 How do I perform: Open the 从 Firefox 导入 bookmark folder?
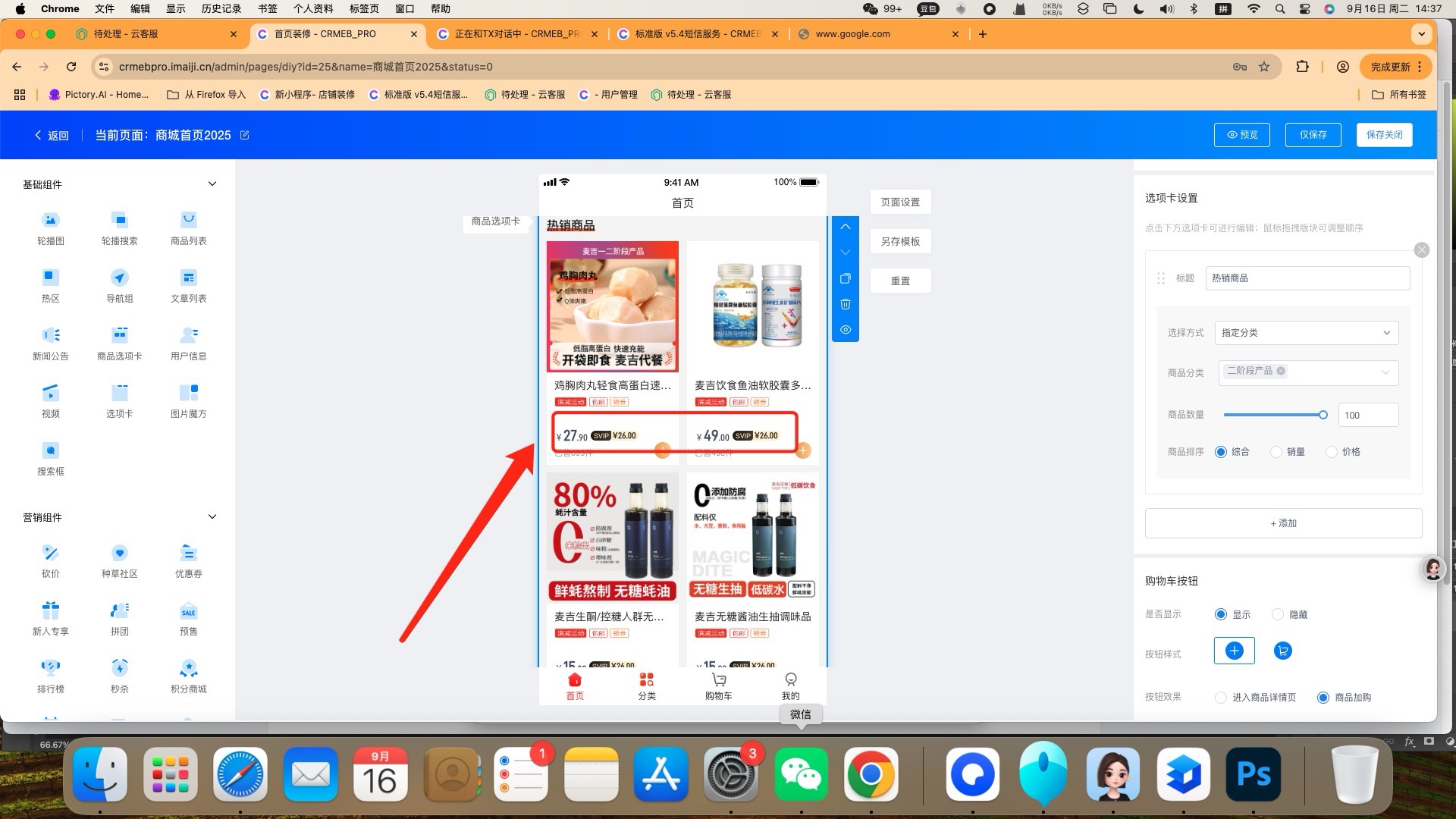pyautogui.click(x=206, y=95)
